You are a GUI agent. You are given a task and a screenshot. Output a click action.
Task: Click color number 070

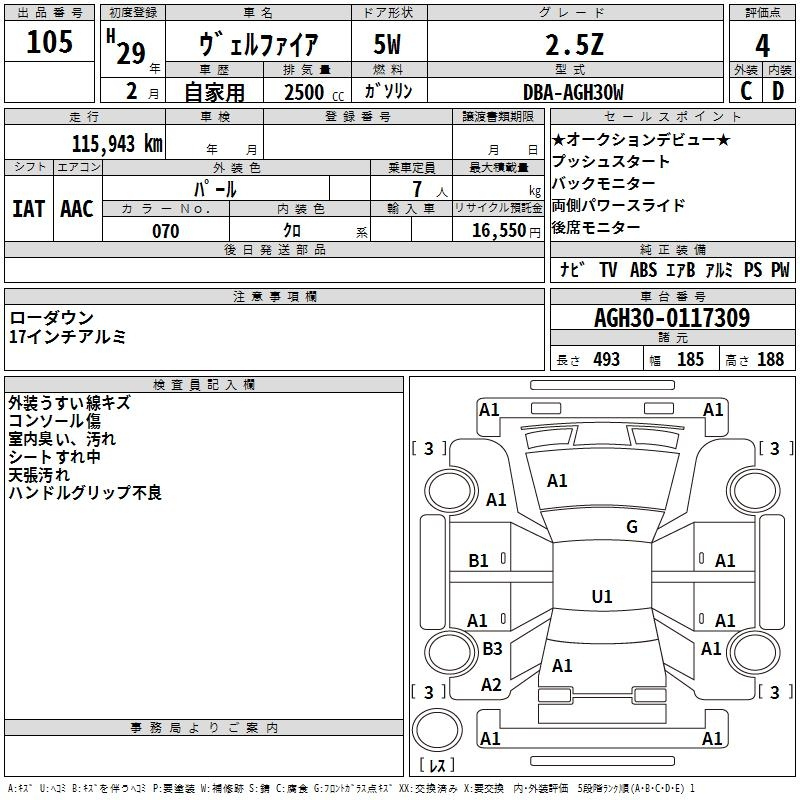point(166,231)
